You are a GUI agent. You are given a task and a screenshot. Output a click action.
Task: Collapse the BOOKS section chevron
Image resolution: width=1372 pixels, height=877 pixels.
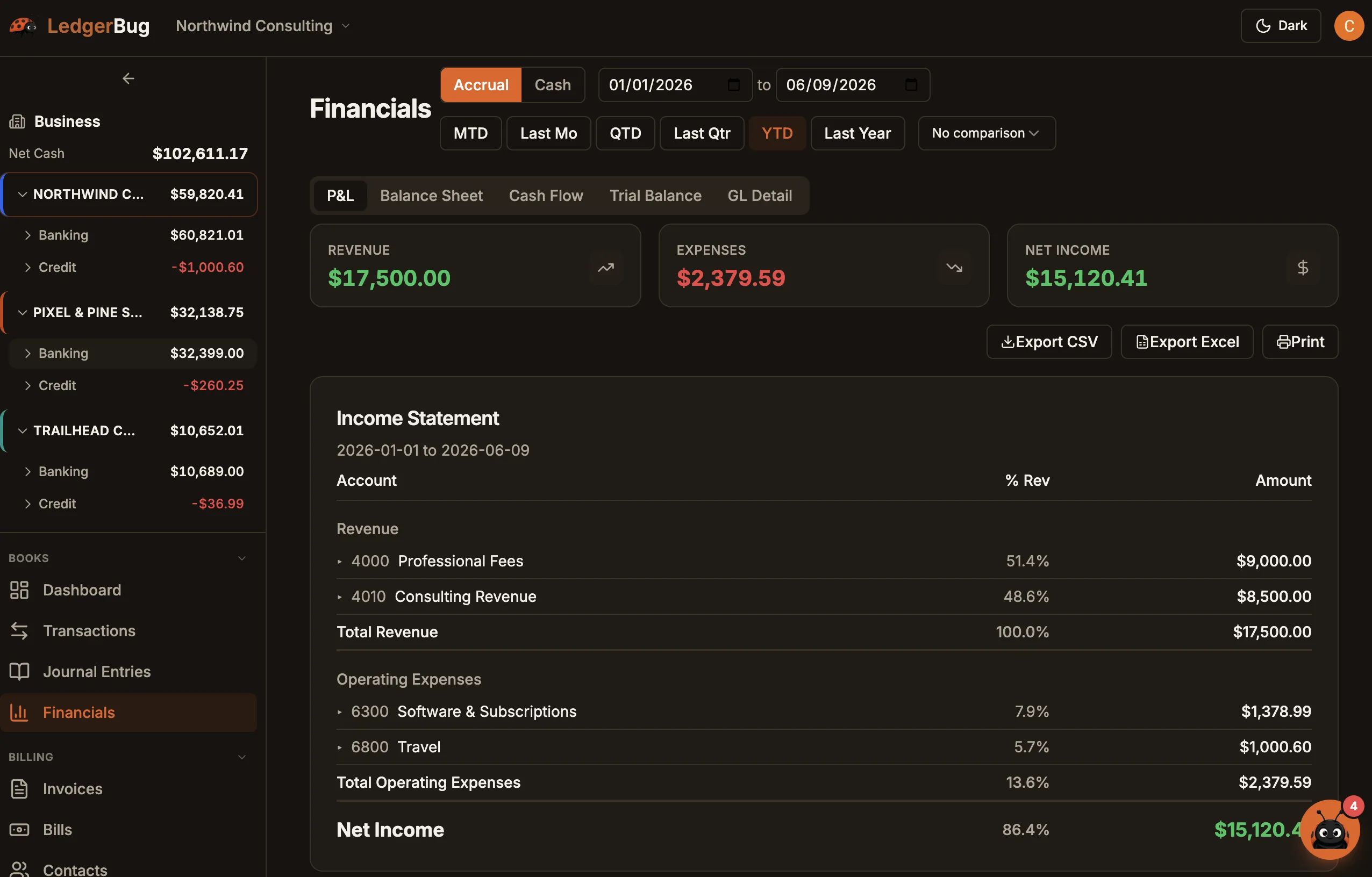[241, 558]
